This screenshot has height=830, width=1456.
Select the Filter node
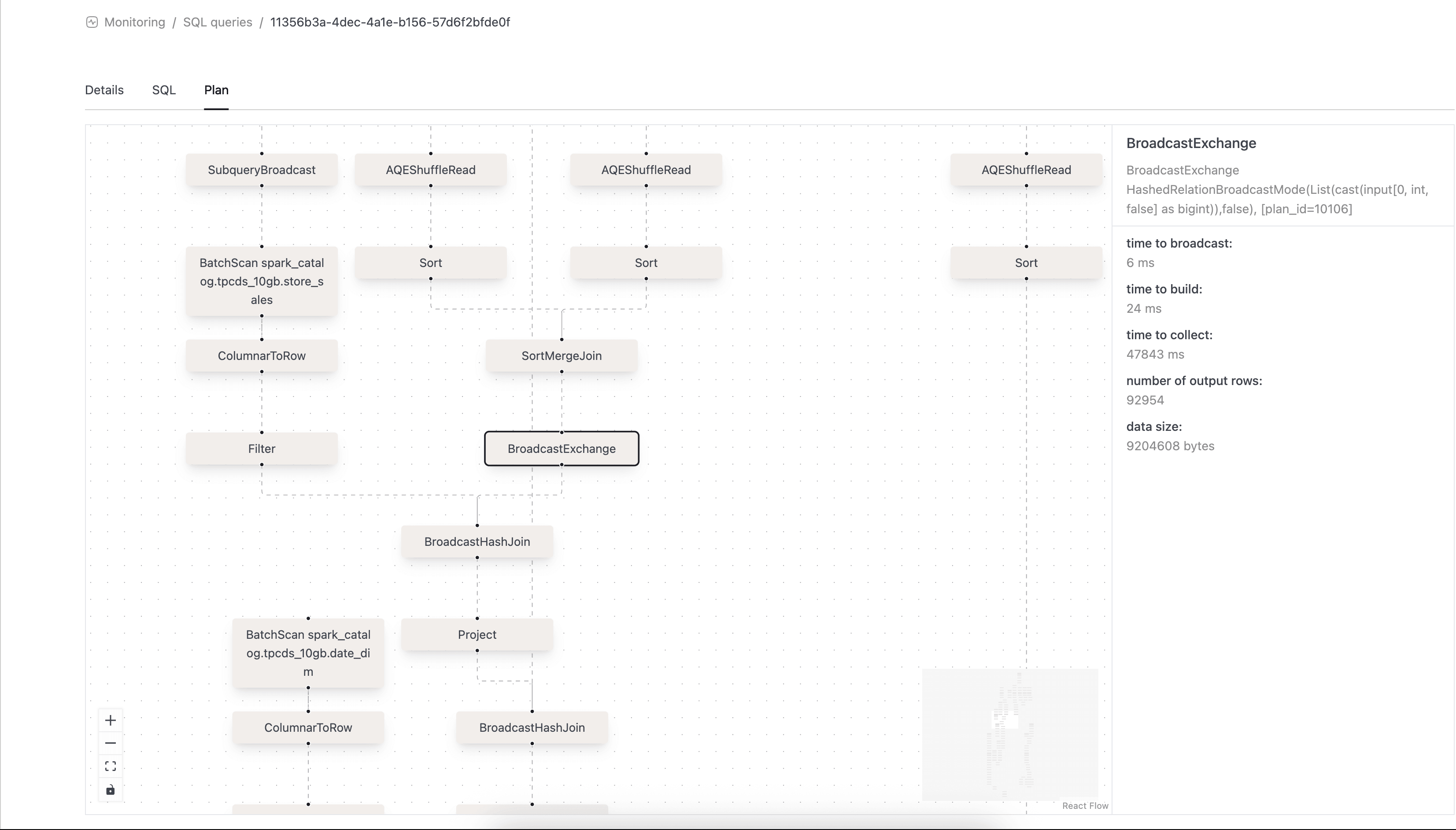[x=262, y=448]
